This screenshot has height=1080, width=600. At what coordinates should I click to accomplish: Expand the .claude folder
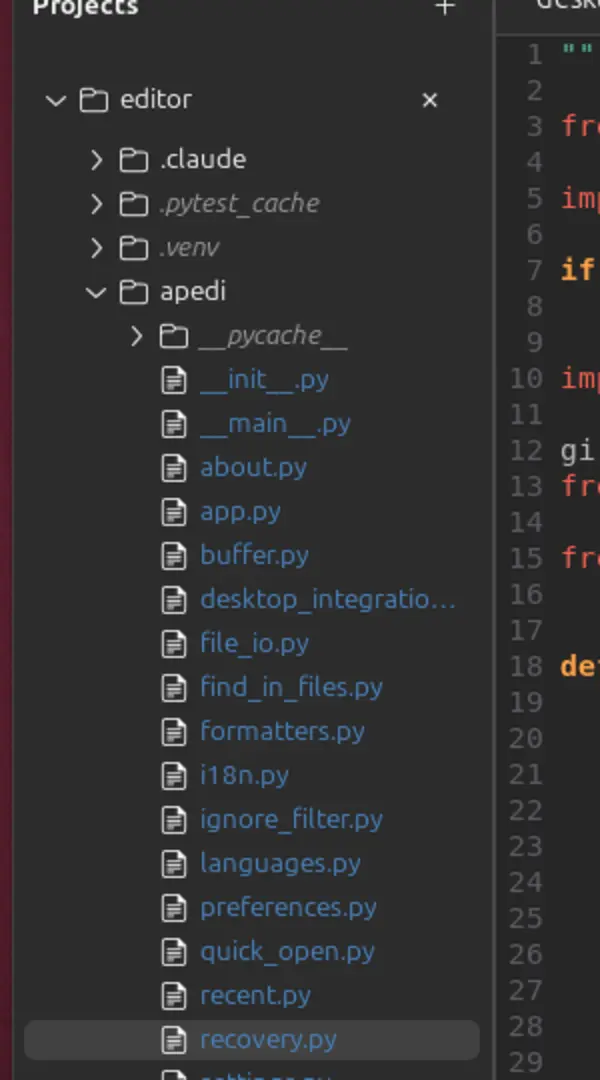pyautogui.click(x=96, y=160)
